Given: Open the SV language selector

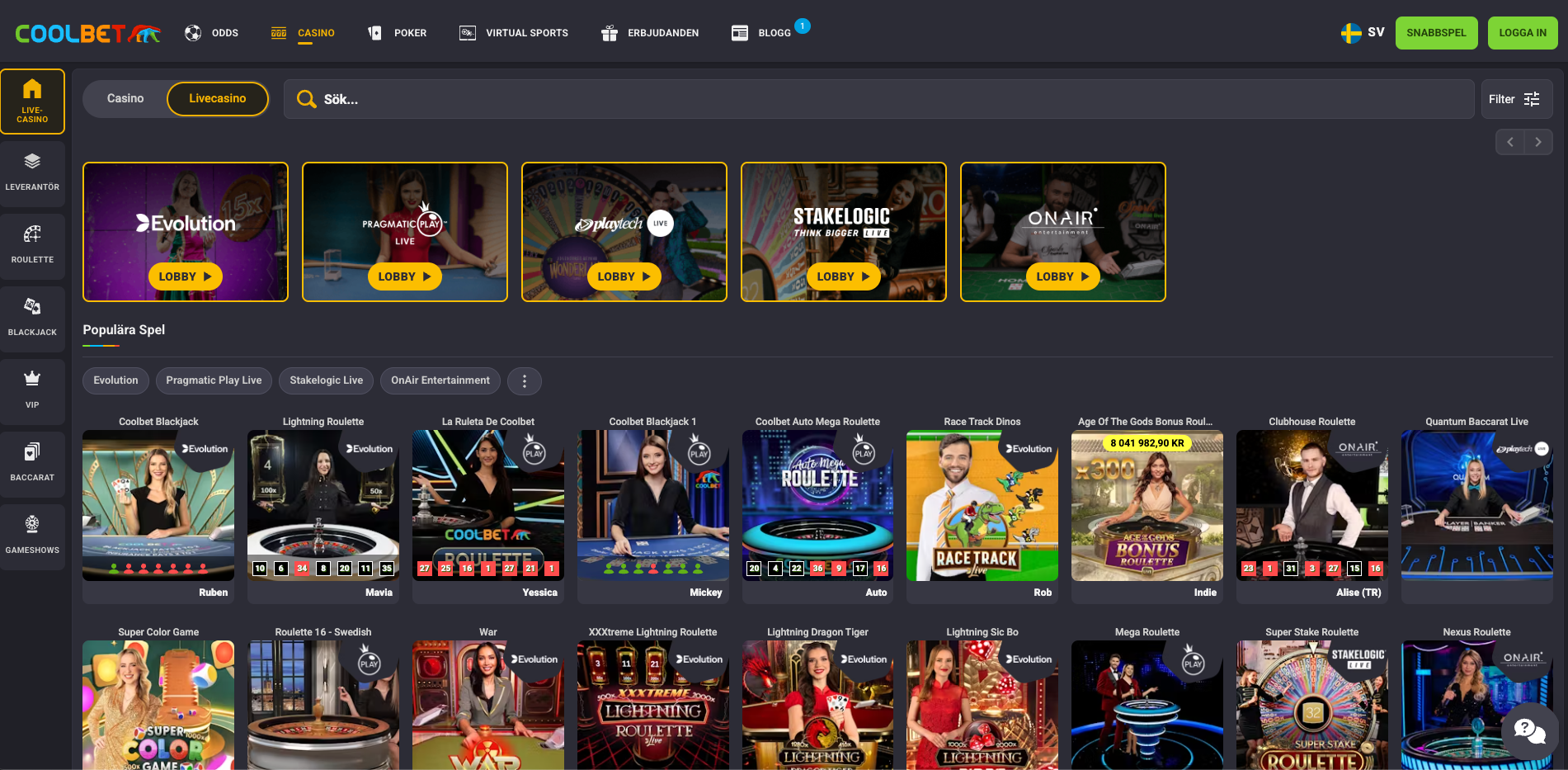Looking at the screenshot, I should 1363,33.
